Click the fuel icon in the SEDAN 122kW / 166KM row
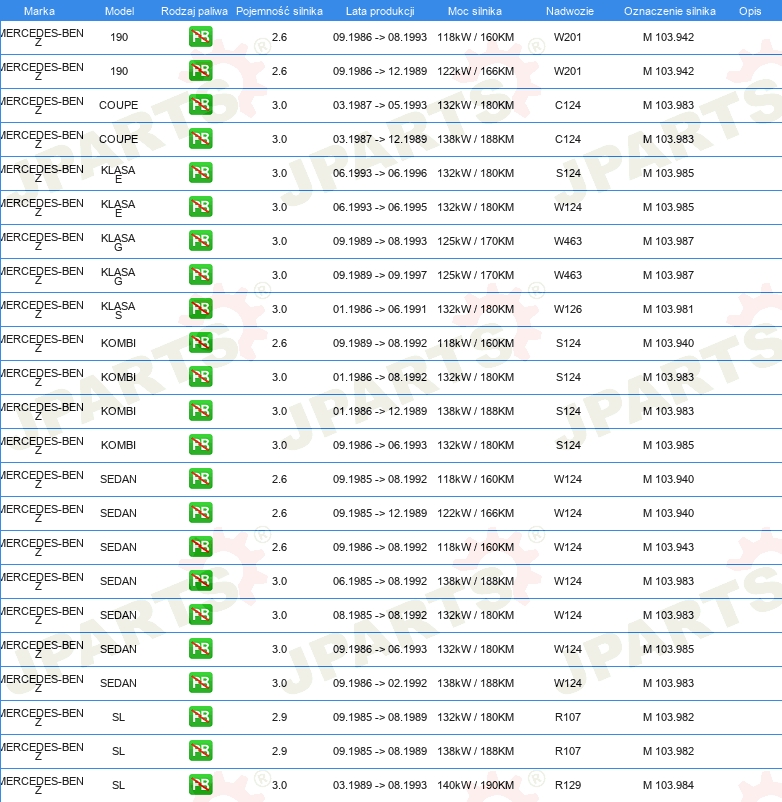This screenshot has width=782, height=802. coord(200,513)
